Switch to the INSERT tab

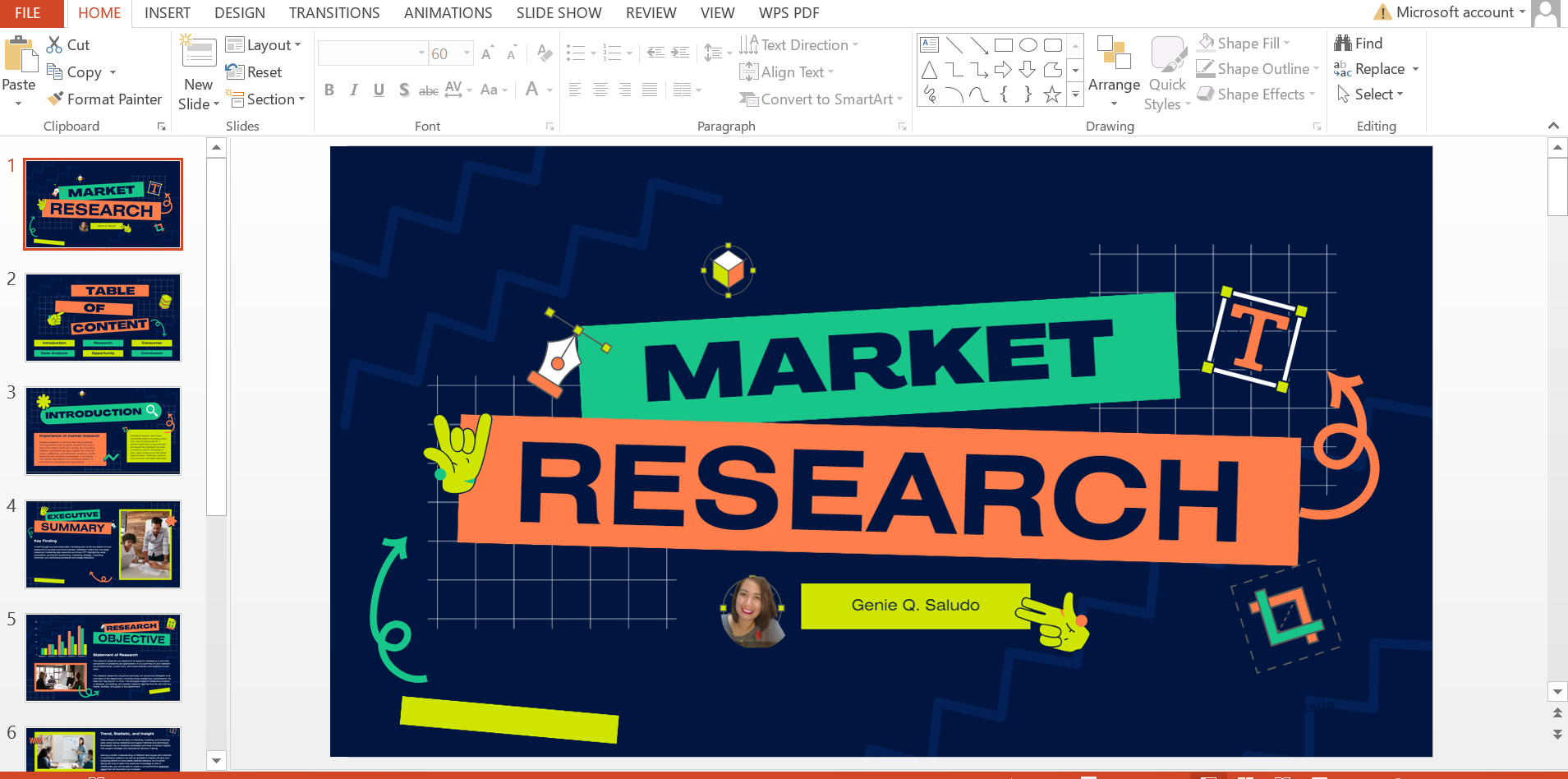[x=168, y=13]
